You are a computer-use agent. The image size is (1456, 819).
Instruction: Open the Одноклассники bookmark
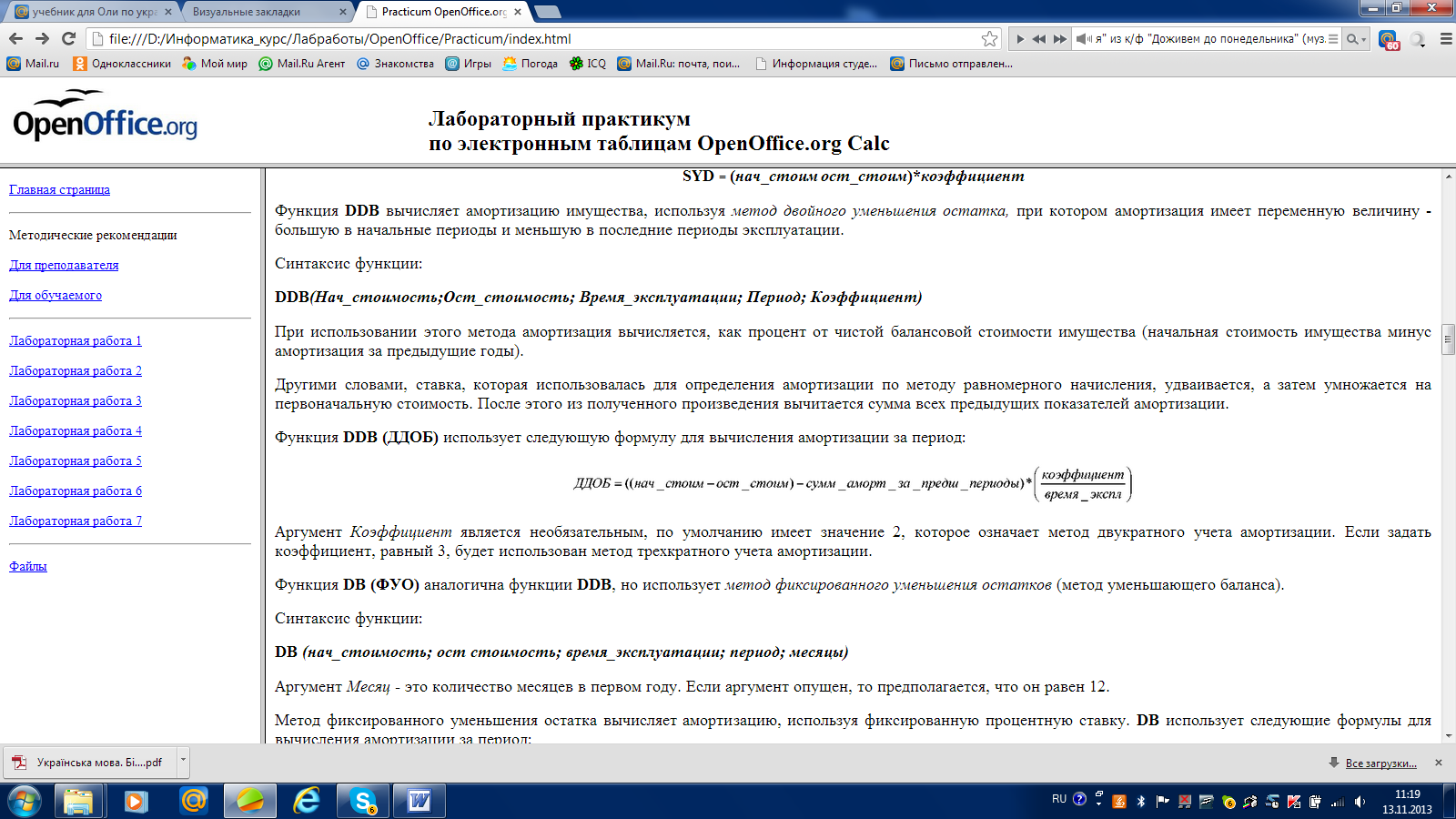tap(122, 64)
